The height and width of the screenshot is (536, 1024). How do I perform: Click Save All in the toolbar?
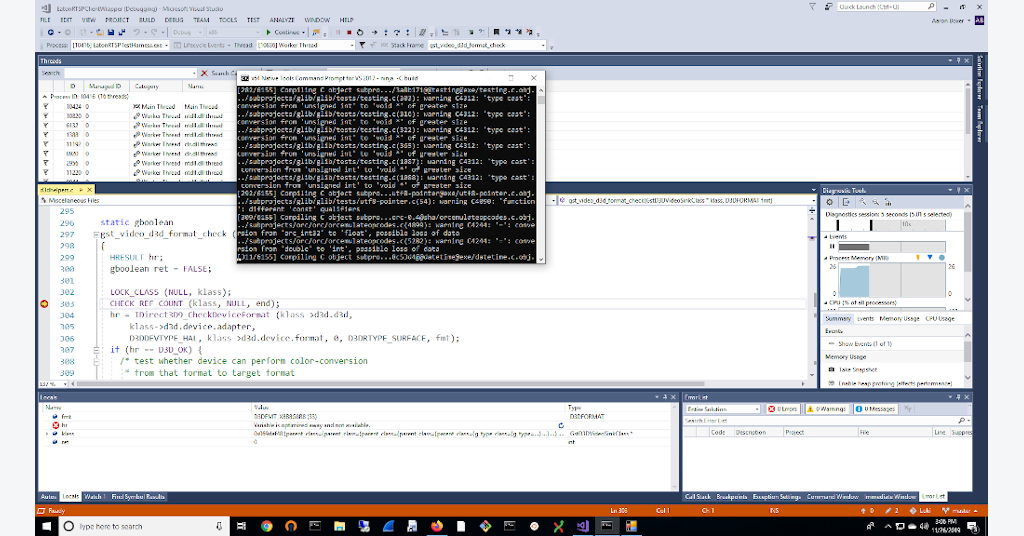(x=121, y=32)
